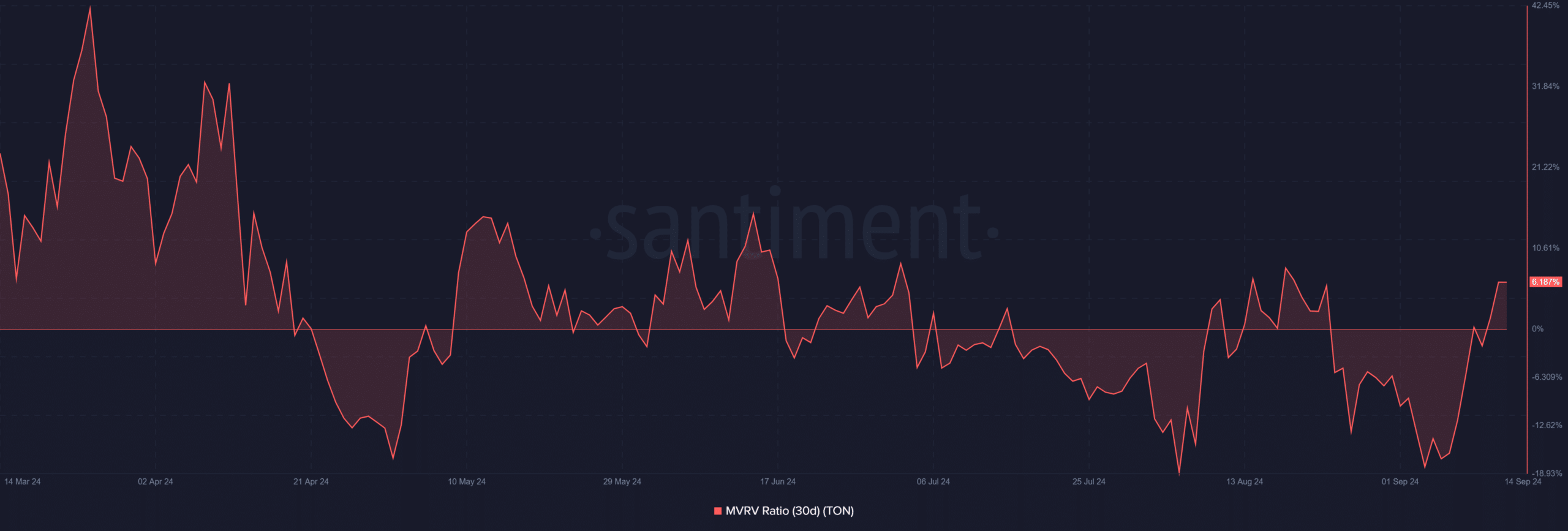Viewport: 1568px width, 531px height.
Task: Click the '-12.62%' y-axis label
Action: 1547,425
